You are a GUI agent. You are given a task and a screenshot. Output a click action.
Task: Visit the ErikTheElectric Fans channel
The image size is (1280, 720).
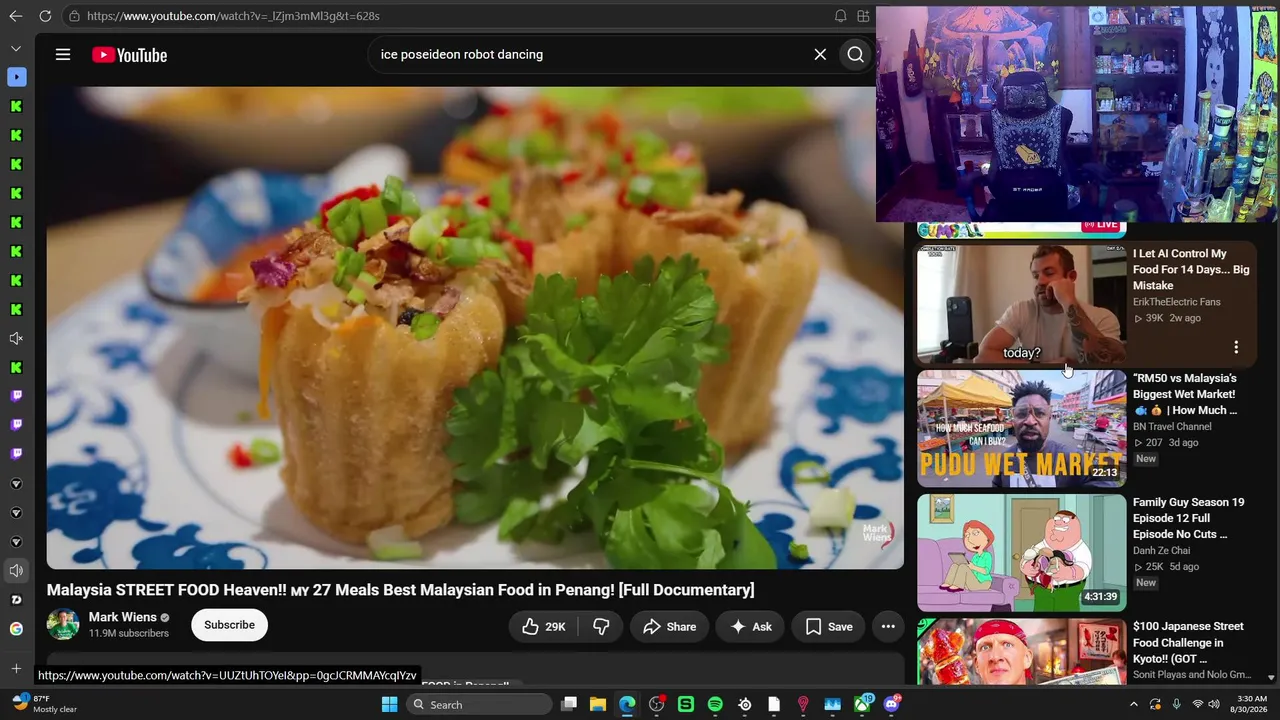[1176, 302]
